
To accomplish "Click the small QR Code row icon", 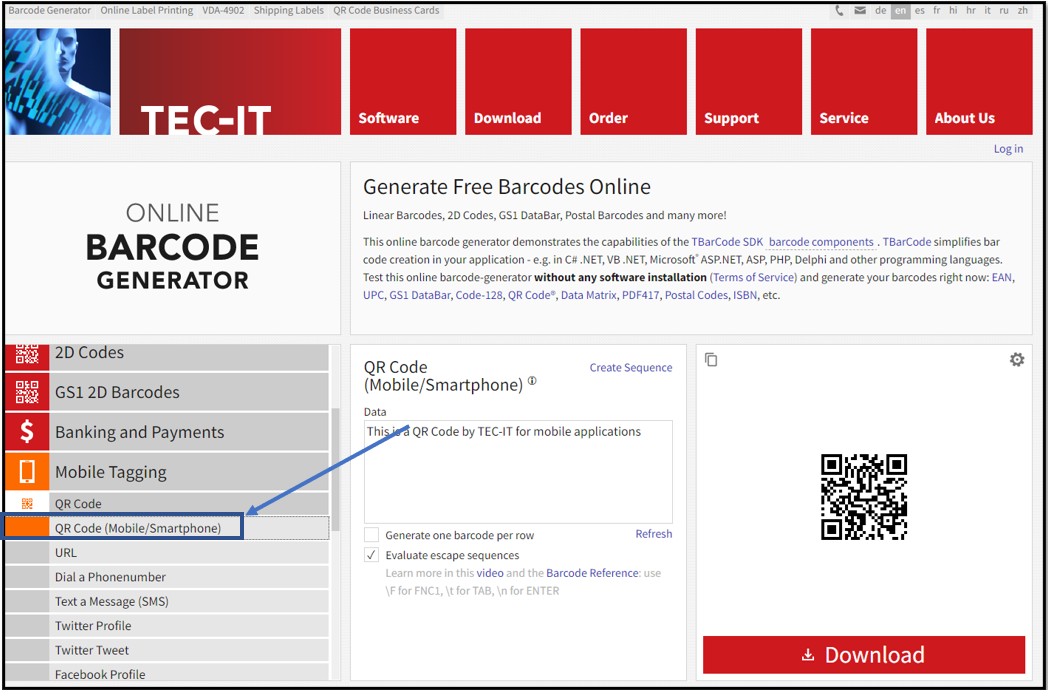I will click(x=27, y=503).
